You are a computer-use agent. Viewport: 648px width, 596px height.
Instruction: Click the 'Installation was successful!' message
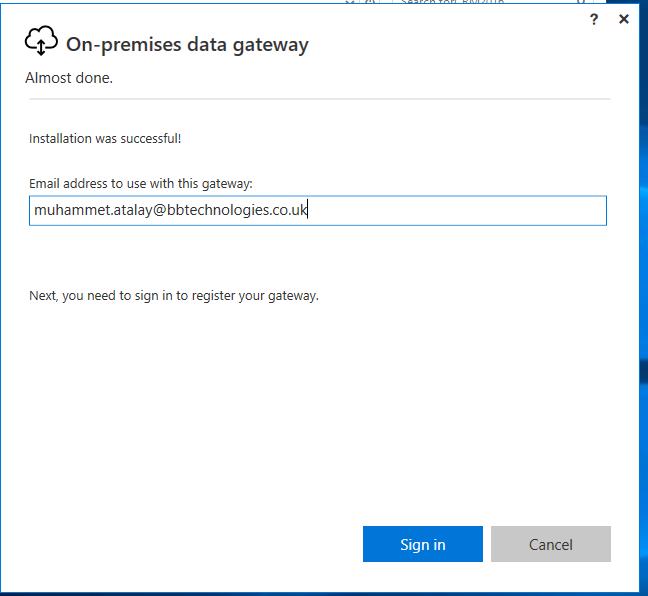pyautogui.click(x=105, y=139)
